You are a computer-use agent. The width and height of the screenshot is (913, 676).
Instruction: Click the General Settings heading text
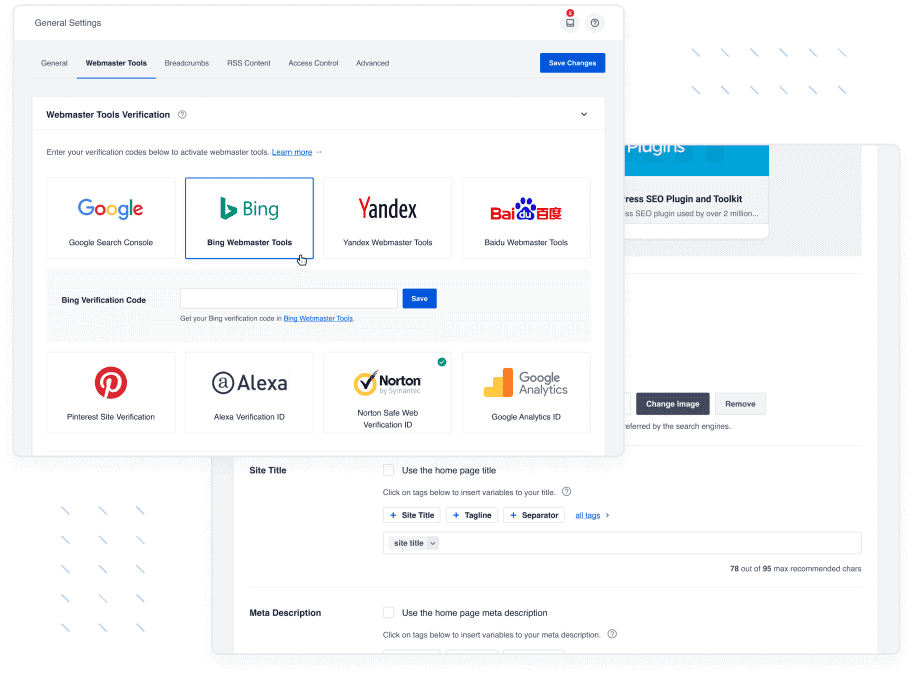pyautogui.click(x=68, y=23)
